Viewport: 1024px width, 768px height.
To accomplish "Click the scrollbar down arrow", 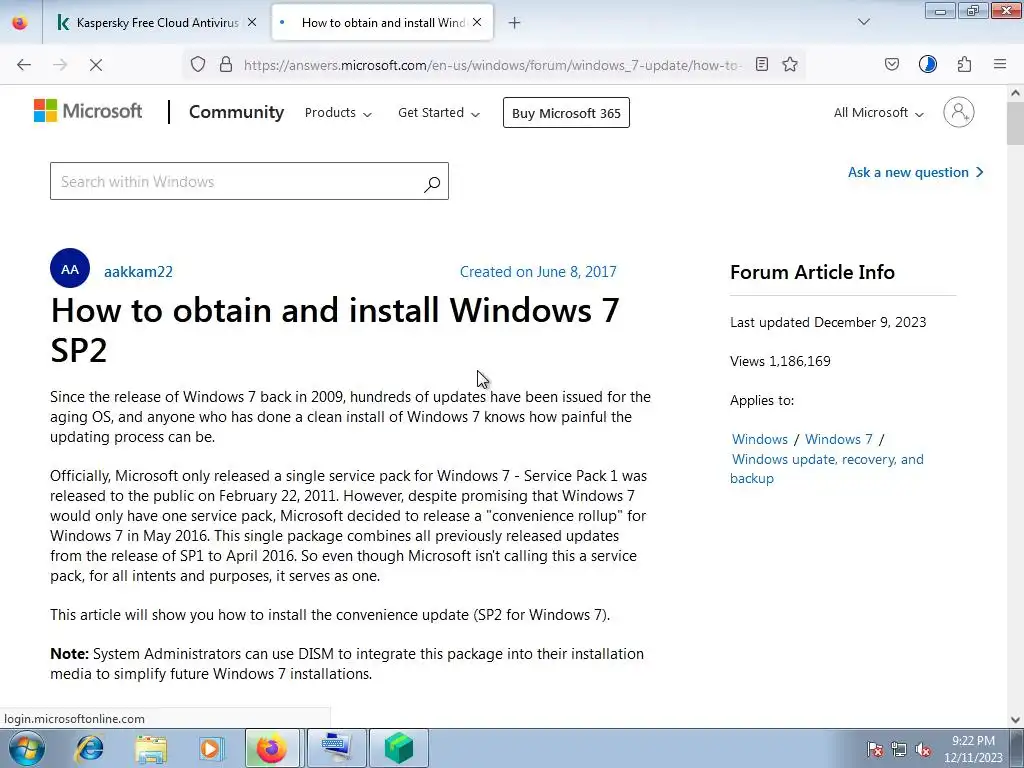I will coord(1016,720).
